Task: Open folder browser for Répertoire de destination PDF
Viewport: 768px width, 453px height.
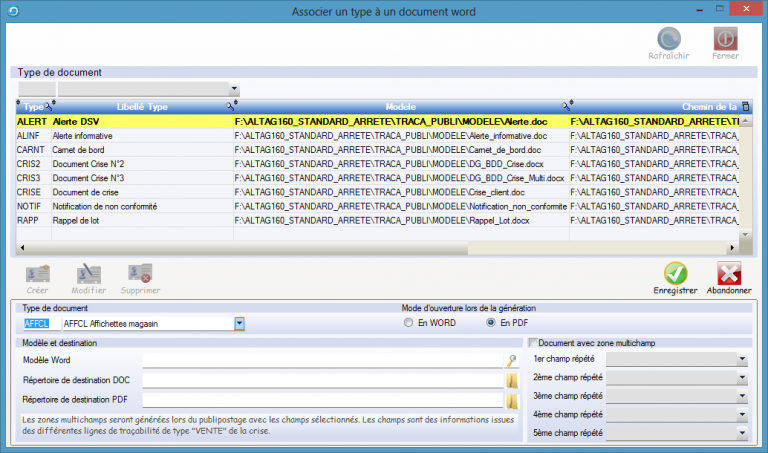Action: click(x=511, y=400)
